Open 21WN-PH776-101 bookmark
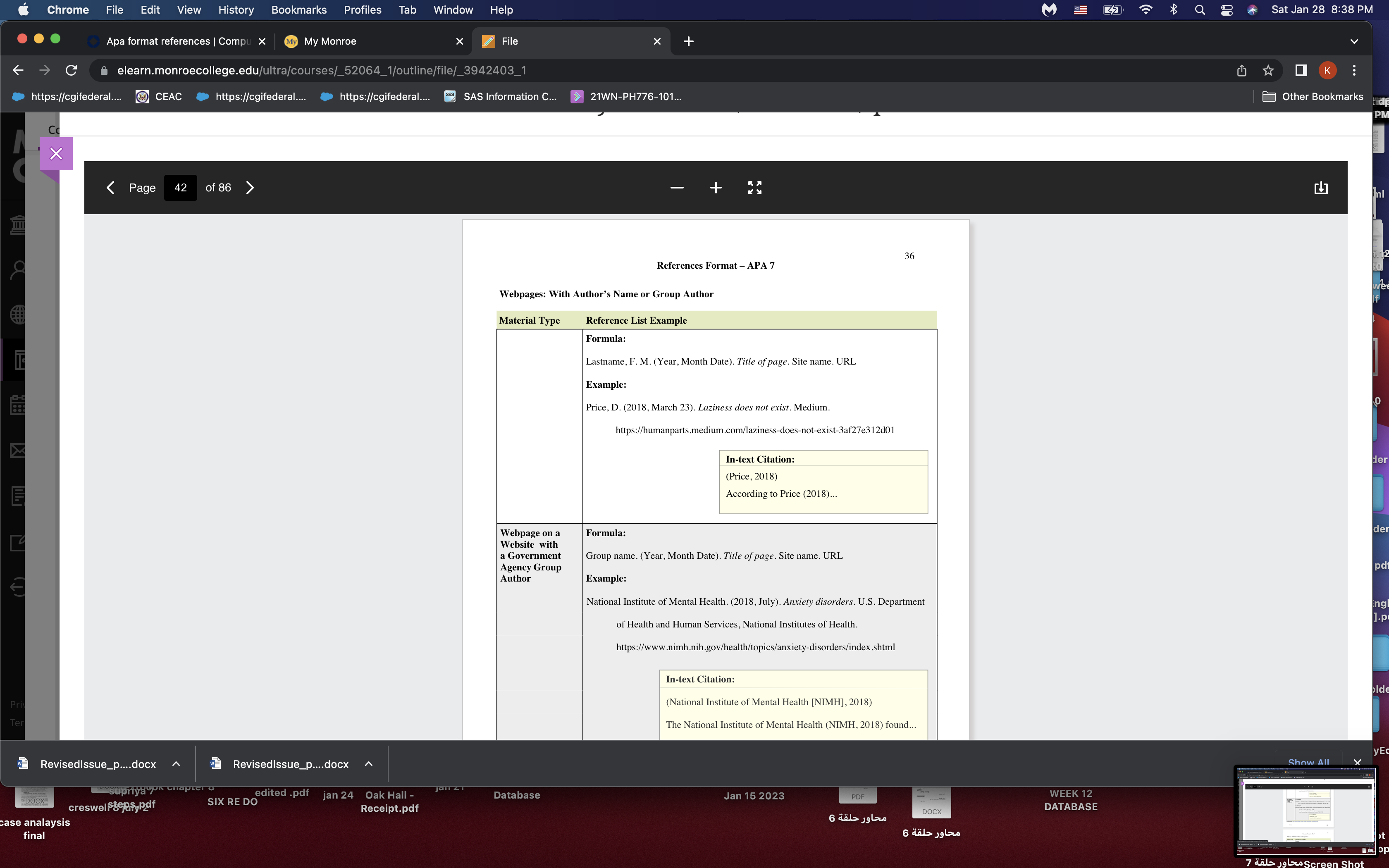This screenshot has width=1389, height=868. (626, 96)
